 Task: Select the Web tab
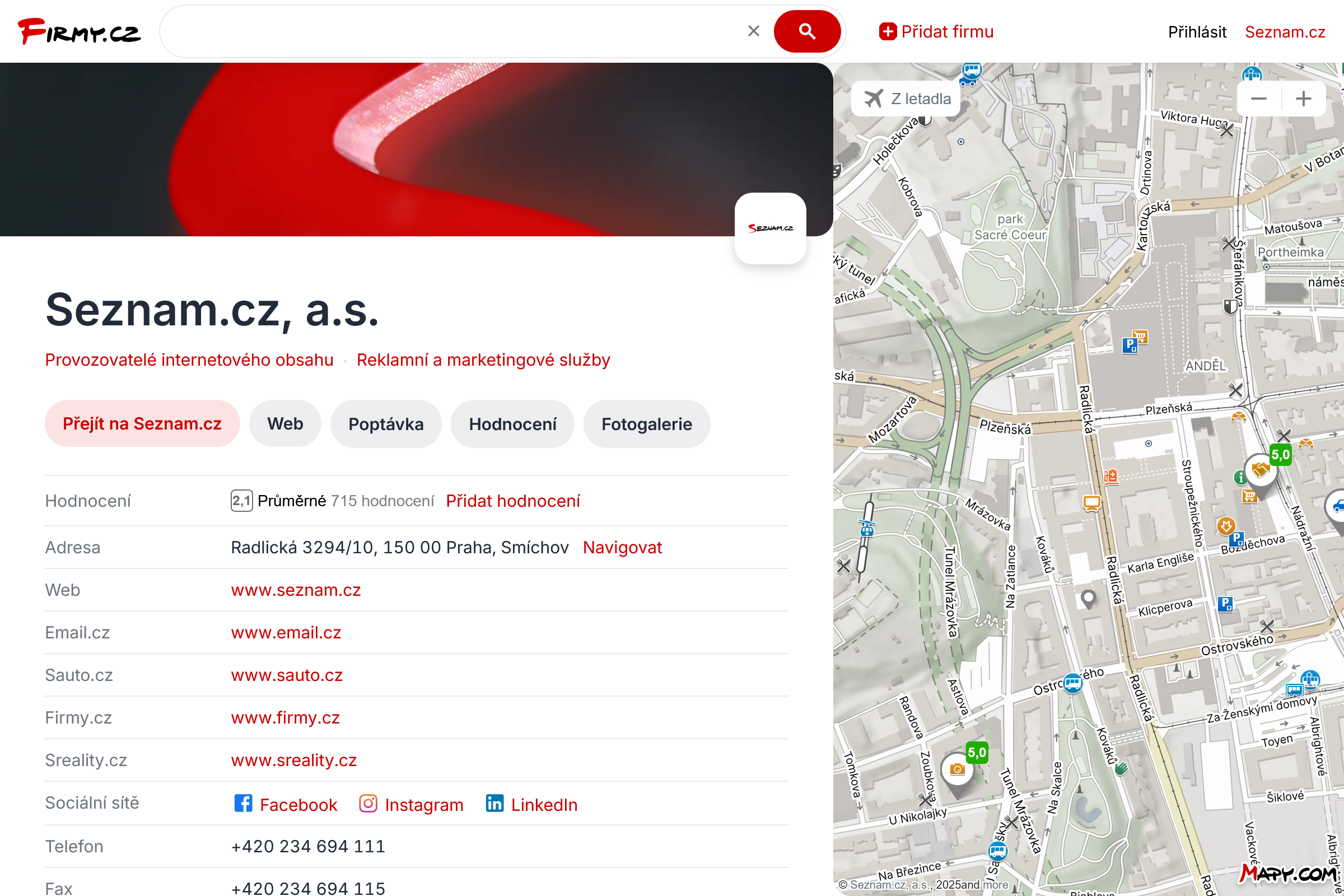(x=285, y=423)
